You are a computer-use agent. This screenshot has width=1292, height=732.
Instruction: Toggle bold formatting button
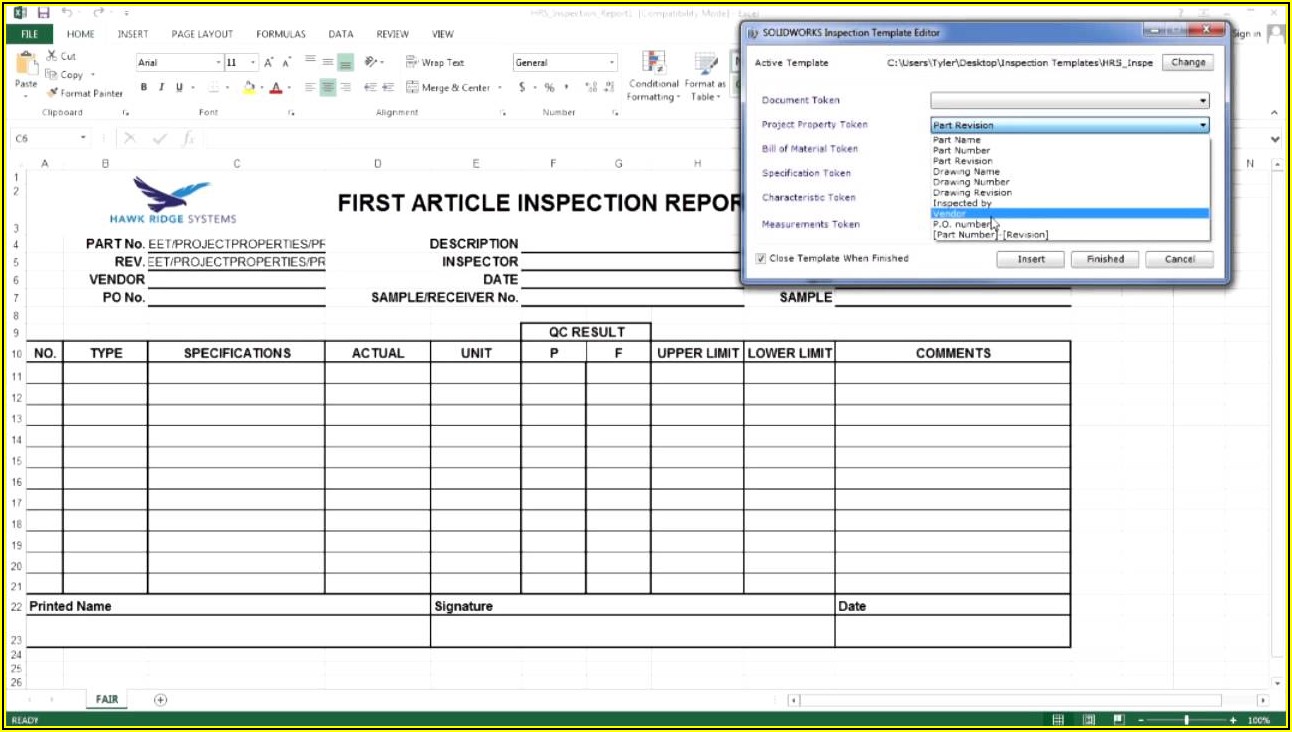tap(144, 88)
